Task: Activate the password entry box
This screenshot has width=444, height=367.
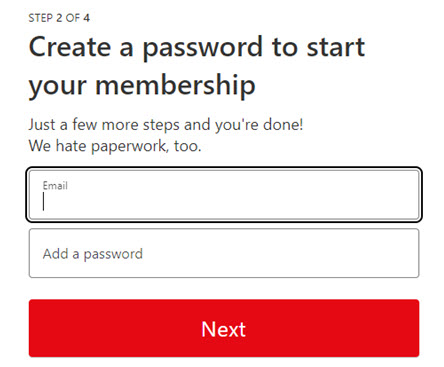Action: click(x=224, y=253)
